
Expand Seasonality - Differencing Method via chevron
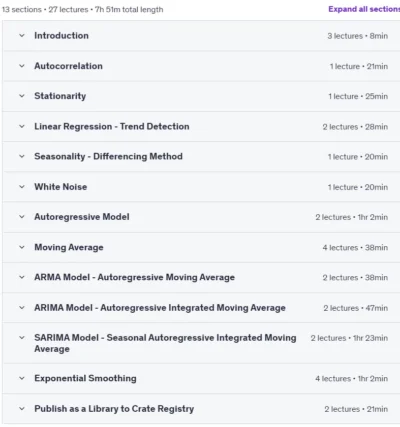pos(22,156)
